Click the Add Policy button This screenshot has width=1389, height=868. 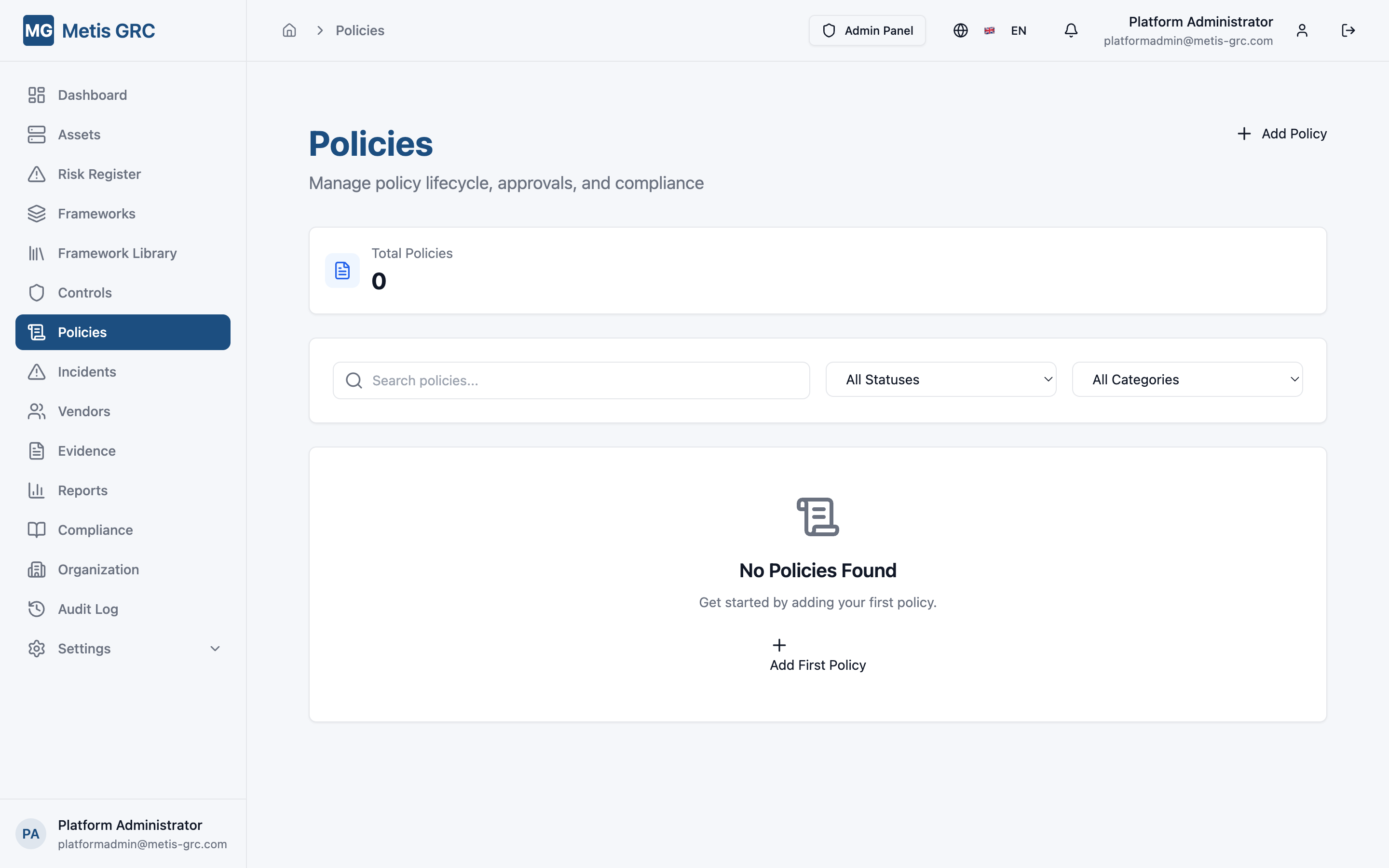click(x=1281, y=133)
